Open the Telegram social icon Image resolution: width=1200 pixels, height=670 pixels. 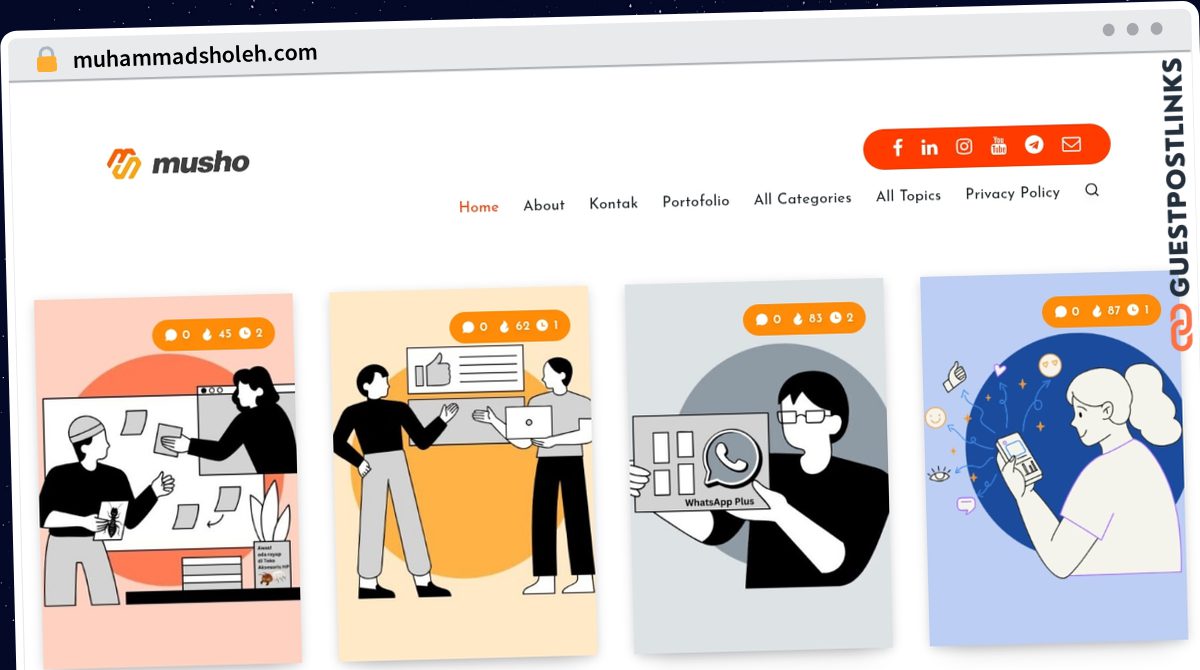tap(1034, 145)
